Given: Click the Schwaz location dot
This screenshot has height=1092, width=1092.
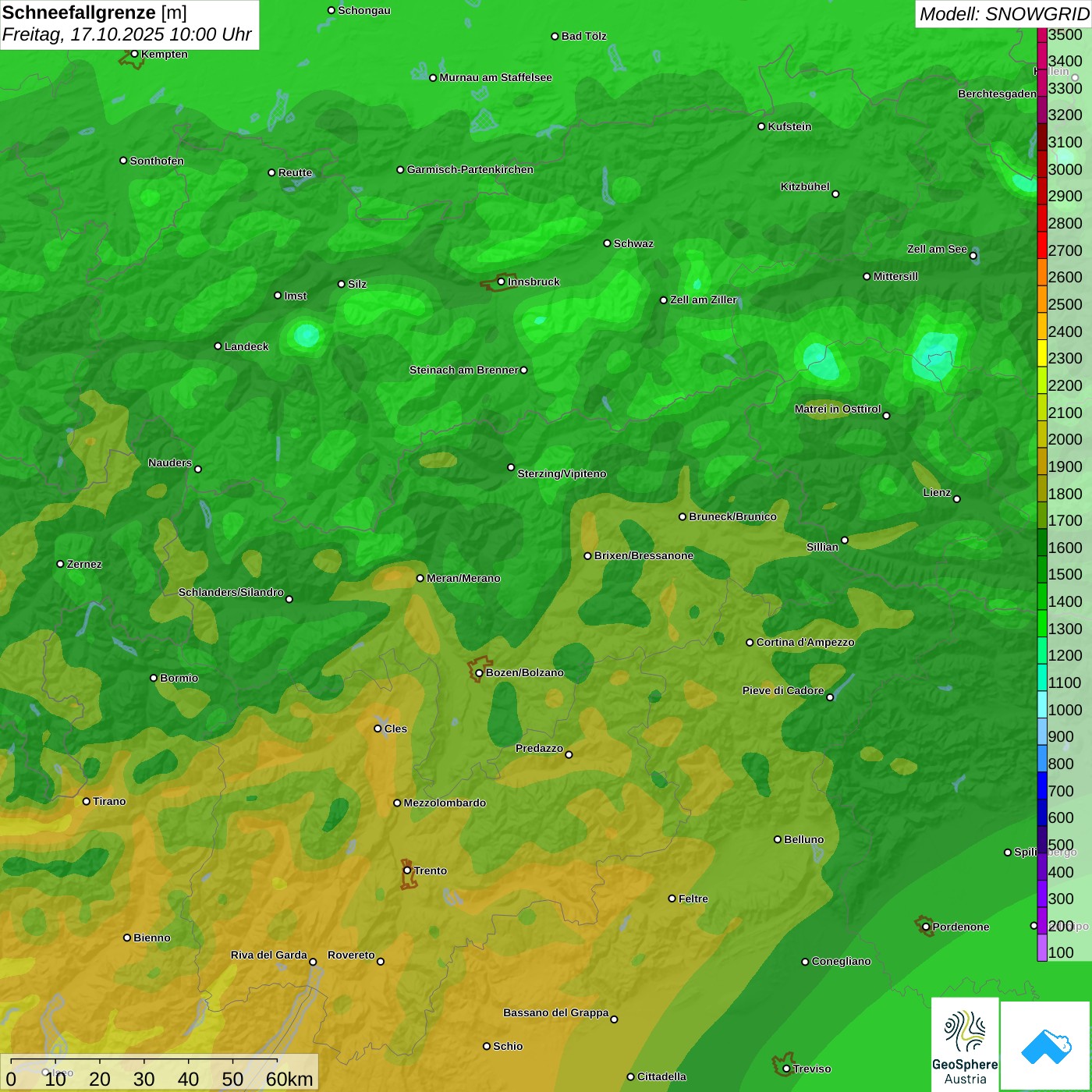Looking at the screenshot, I should click(x=607, y=243).
